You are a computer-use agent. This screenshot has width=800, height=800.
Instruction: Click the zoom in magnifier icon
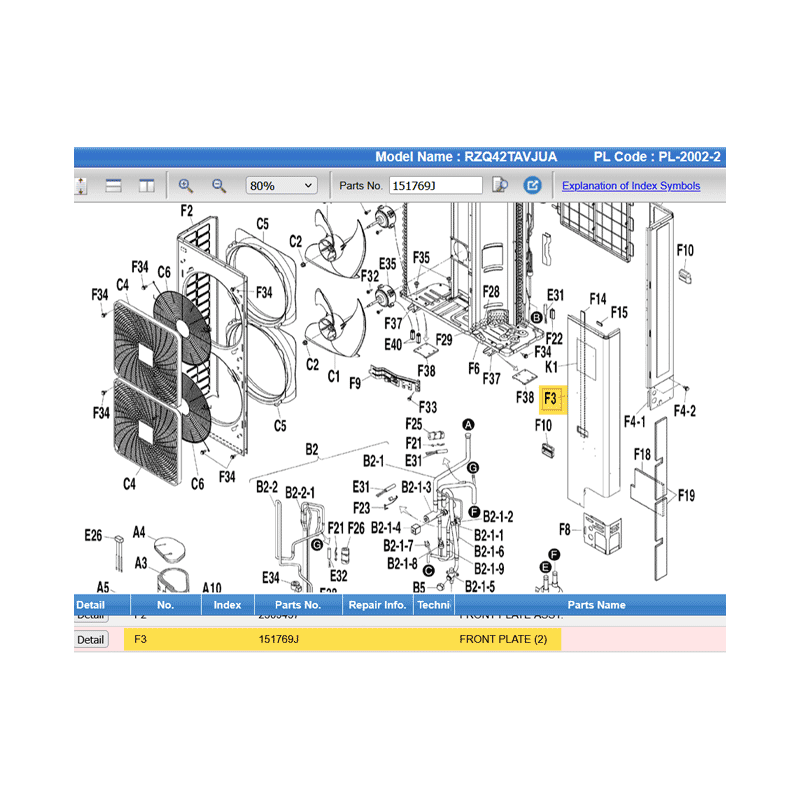coord(186,186)
